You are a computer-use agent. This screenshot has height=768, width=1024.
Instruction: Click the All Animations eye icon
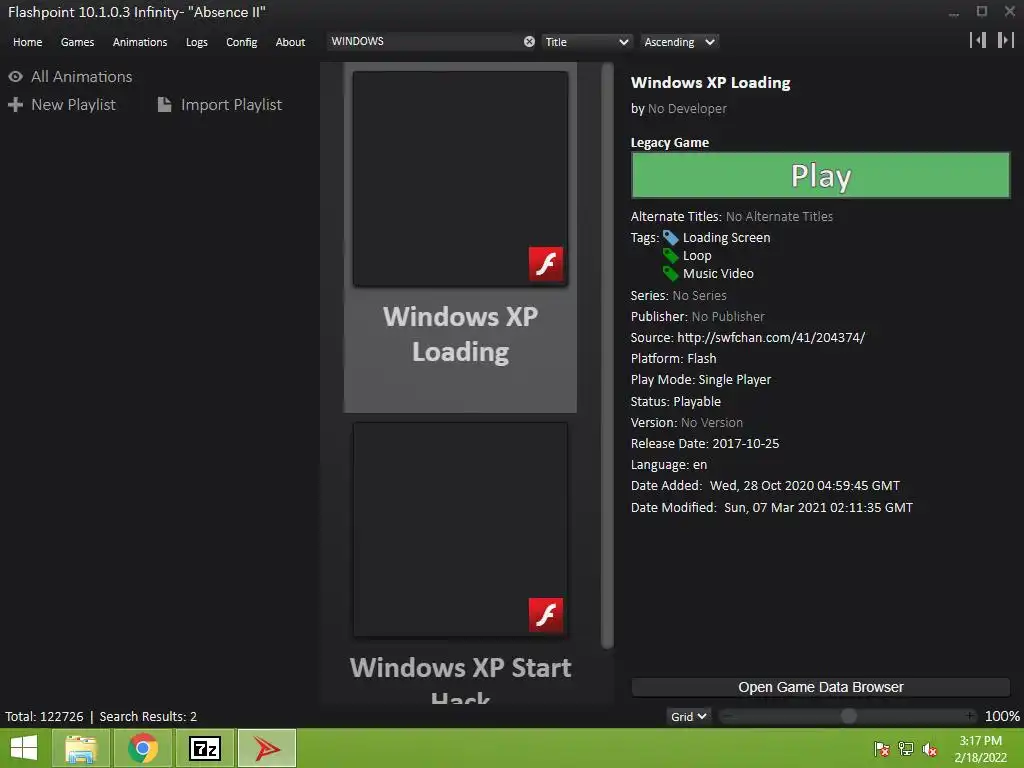(x=16, y=76)
